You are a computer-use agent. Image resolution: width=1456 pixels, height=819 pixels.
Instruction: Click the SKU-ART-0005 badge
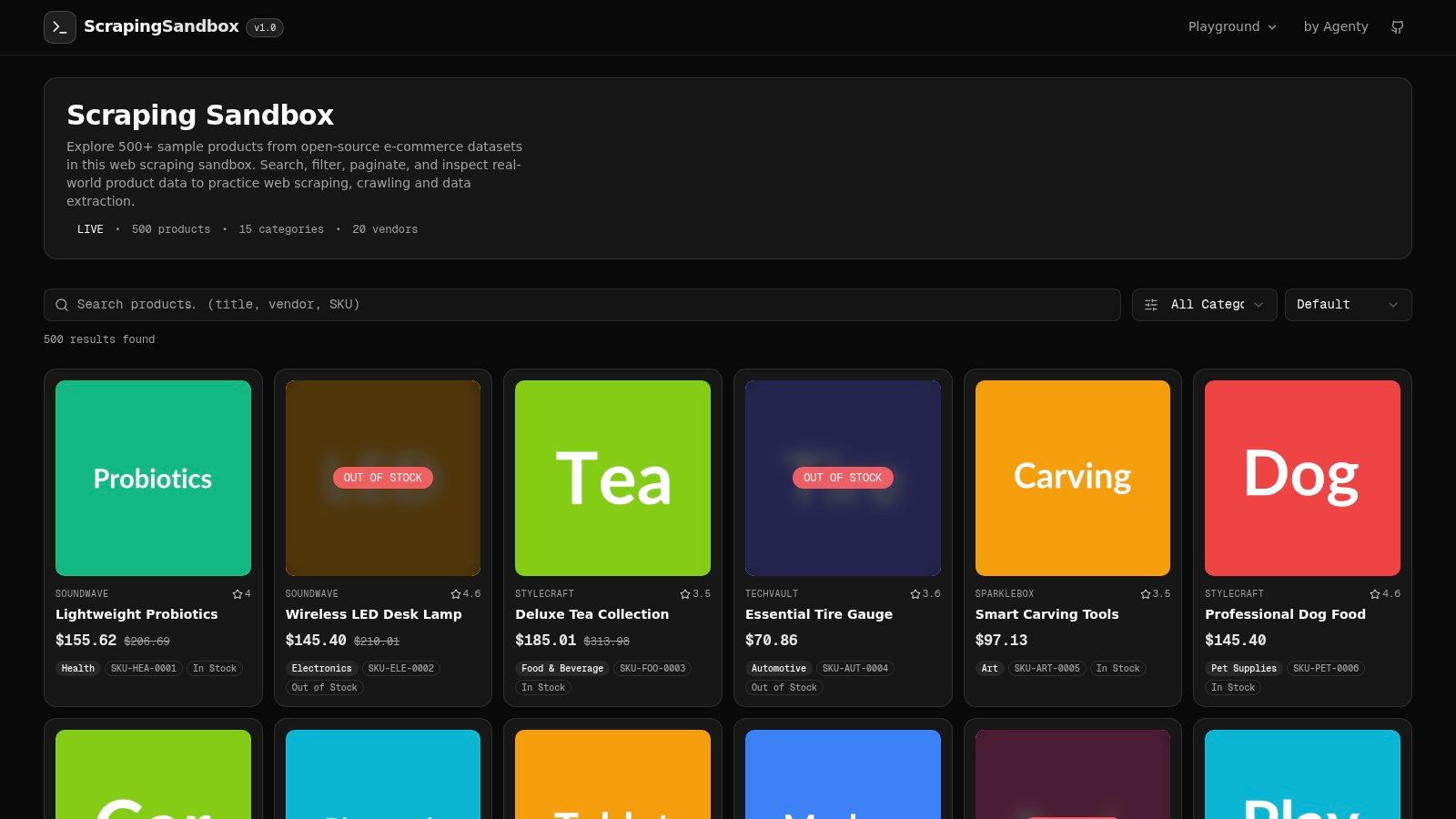[x=1046, y=669]
